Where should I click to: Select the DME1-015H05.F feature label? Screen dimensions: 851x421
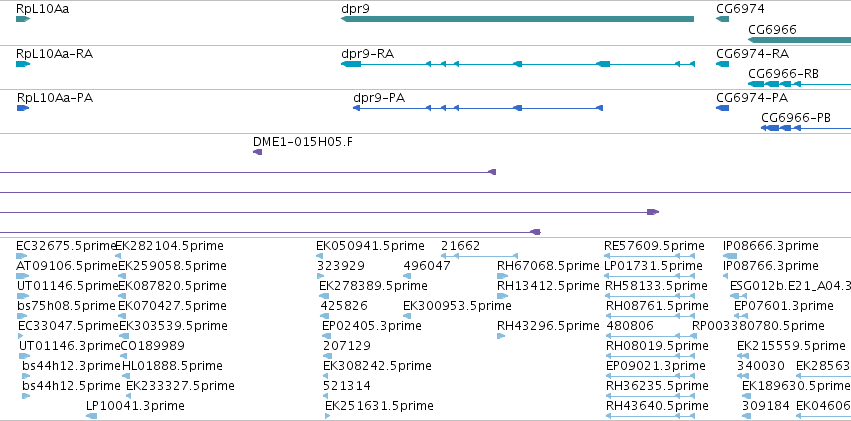(303, 142)
